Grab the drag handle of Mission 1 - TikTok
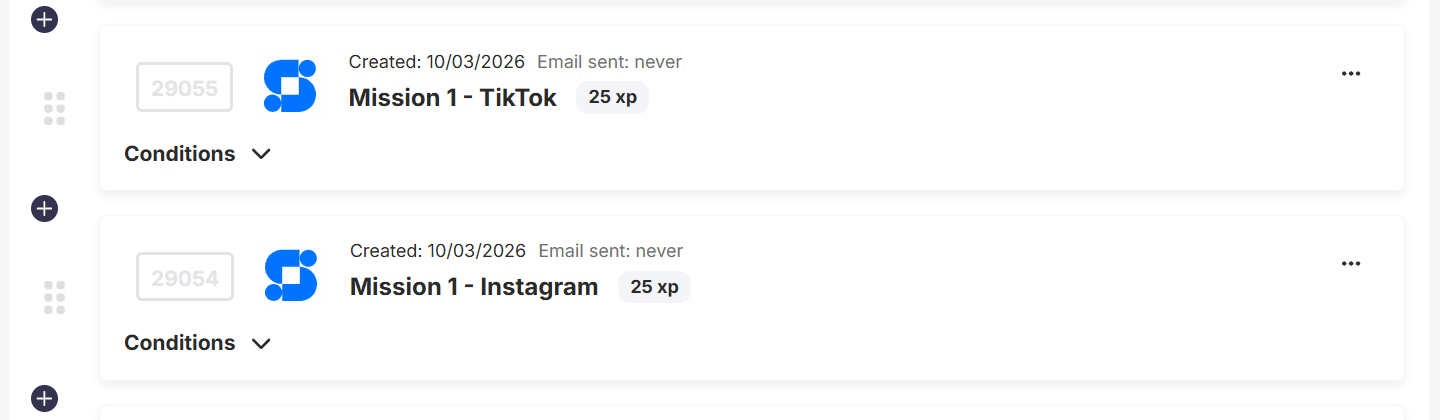 (55, 108)
